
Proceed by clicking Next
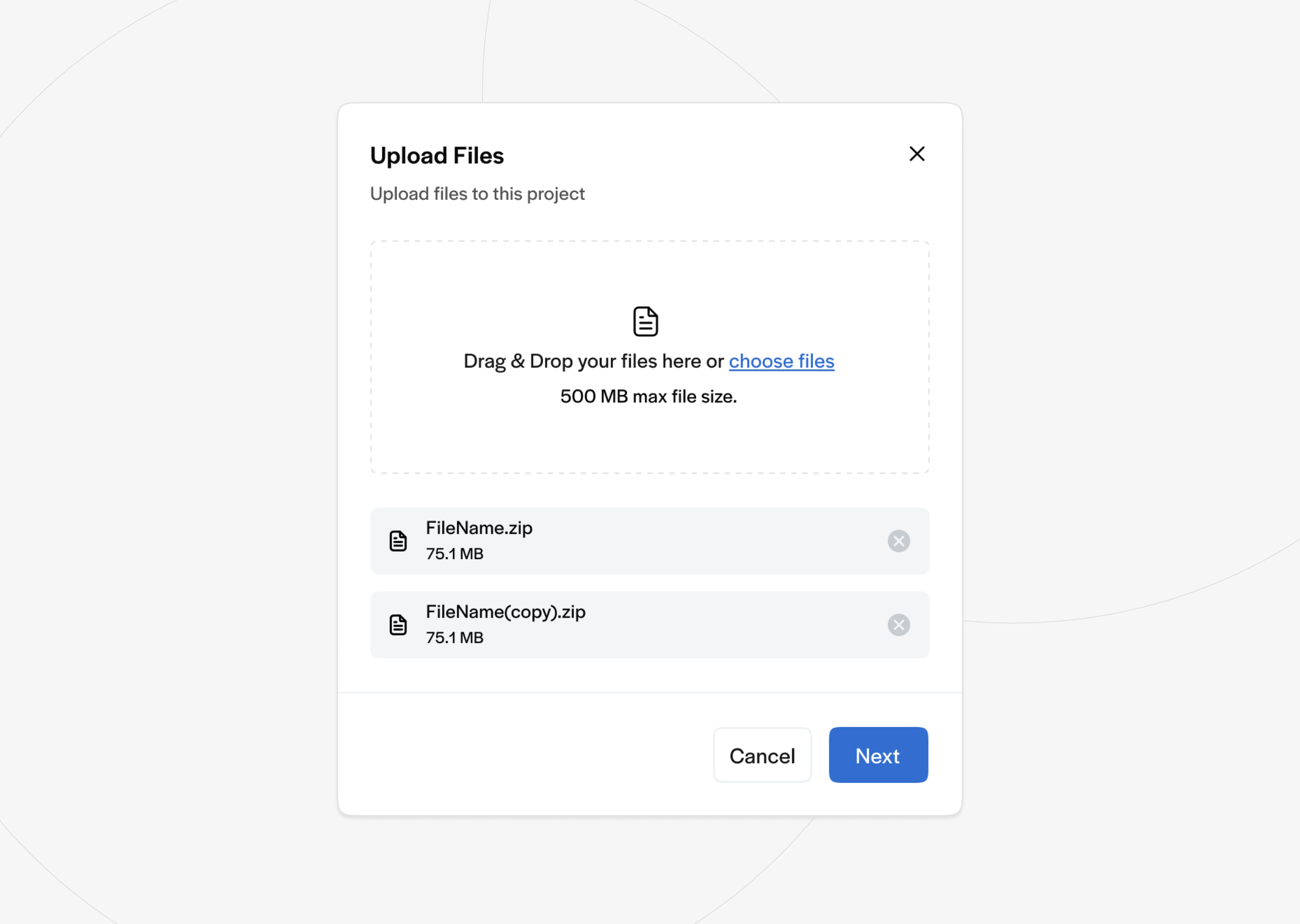click(x=877, y=755)
